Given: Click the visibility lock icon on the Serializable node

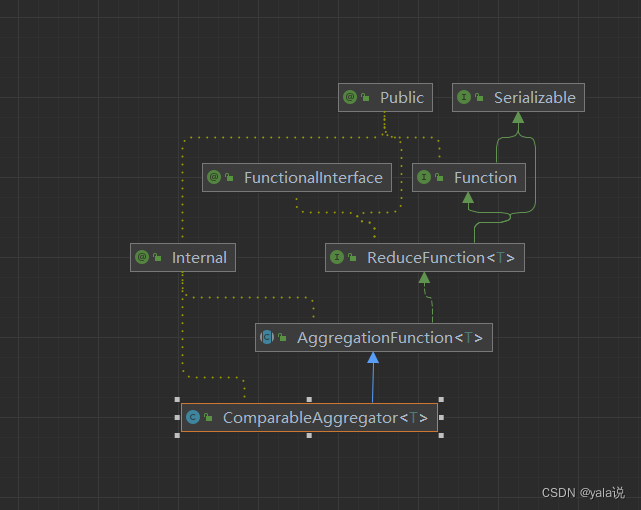Looking at the screenshot, I should (x=480, y=98).
